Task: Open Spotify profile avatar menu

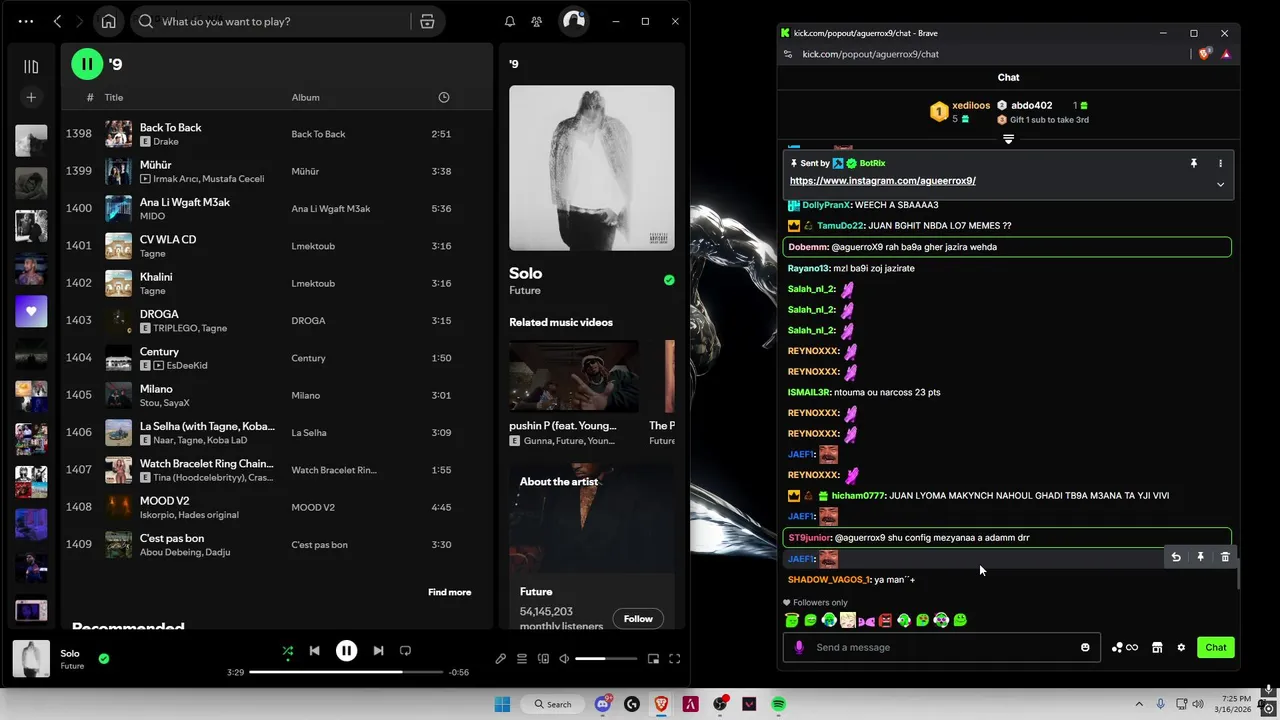Action: 573,21
